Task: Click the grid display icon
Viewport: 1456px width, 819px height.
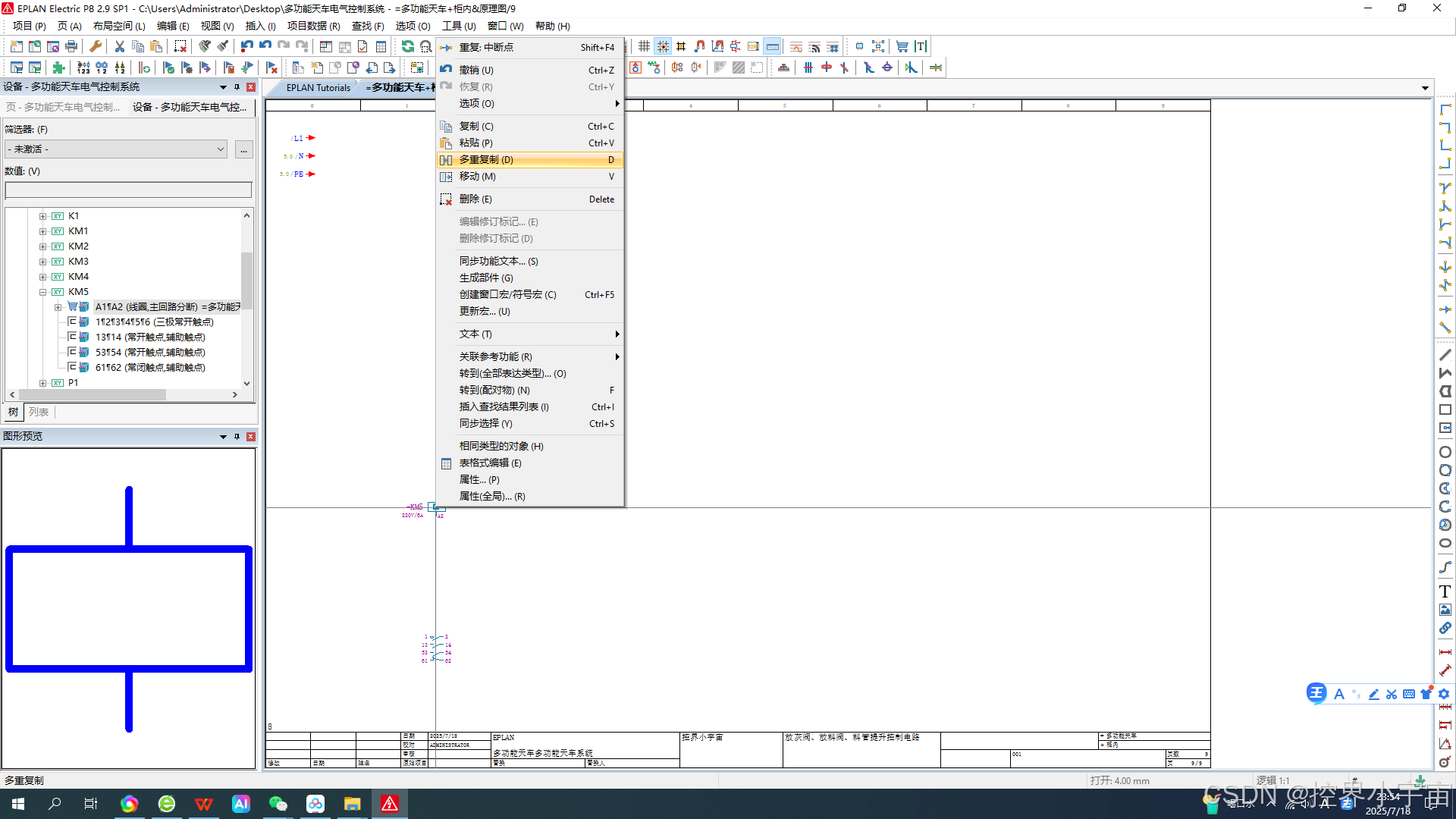Action: [645, 47]
